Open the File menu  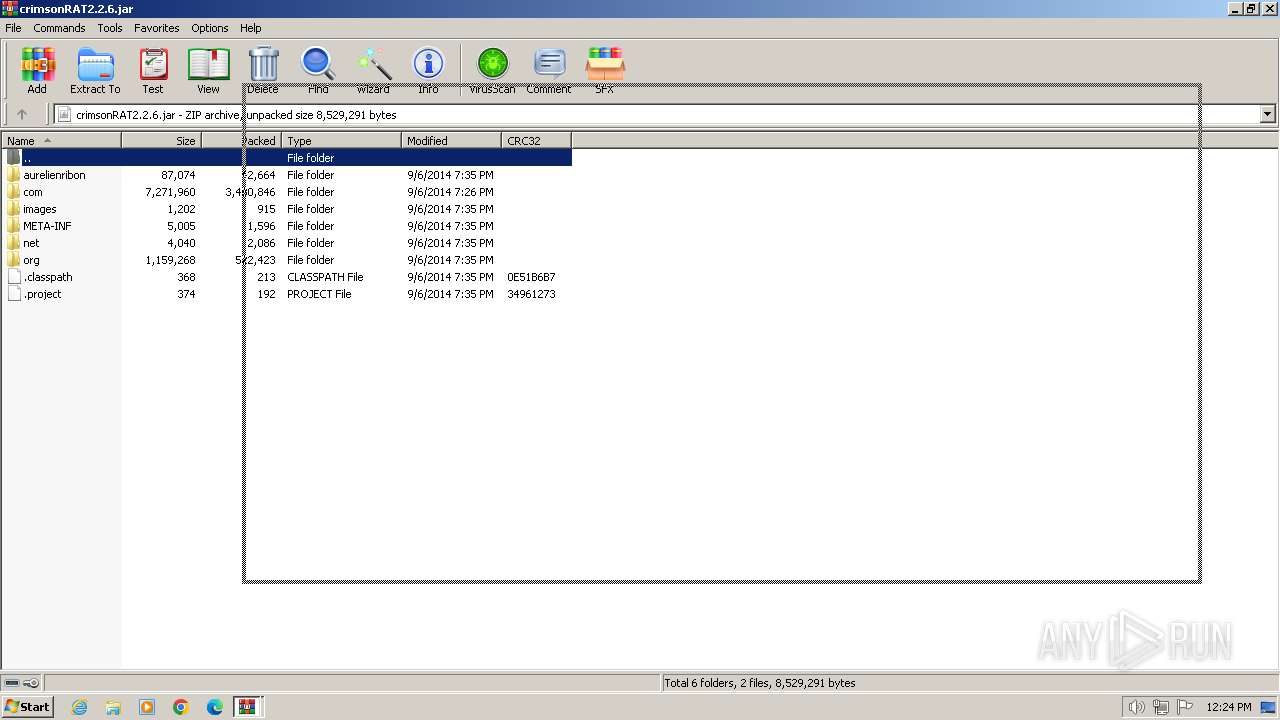pyautogui.click(x=13, y=28)
